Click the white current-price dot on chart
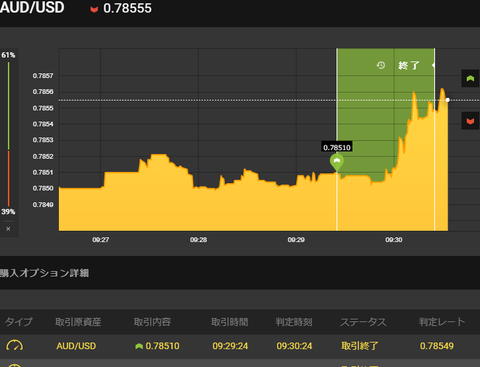This screenshot has width=480, height=367. pos(447,100)
